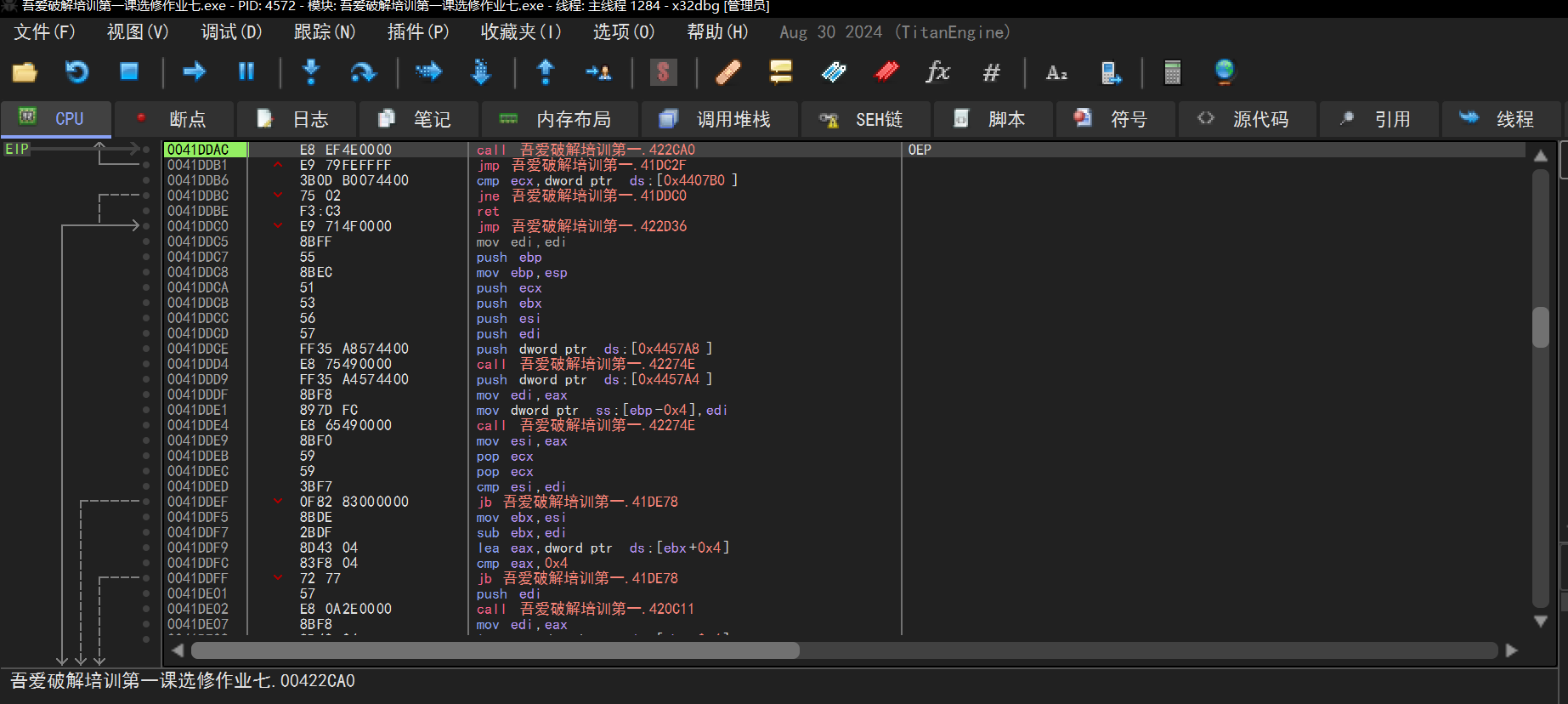
Task: Pause execution in the toolbar
Action: (x=246, y=72)
